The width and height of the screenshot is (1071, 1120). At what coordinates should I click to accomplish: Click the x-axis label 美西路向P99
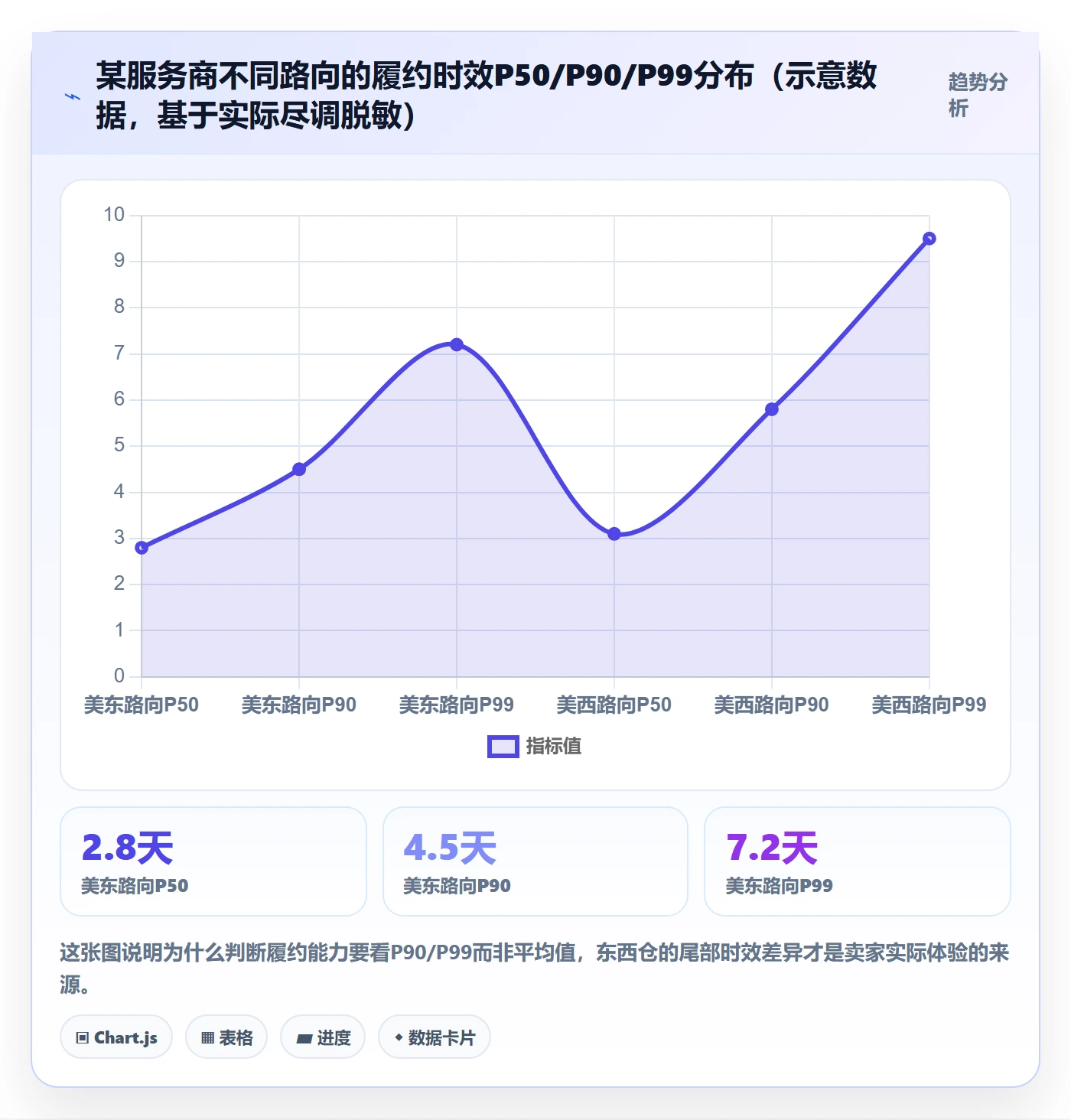929,705
